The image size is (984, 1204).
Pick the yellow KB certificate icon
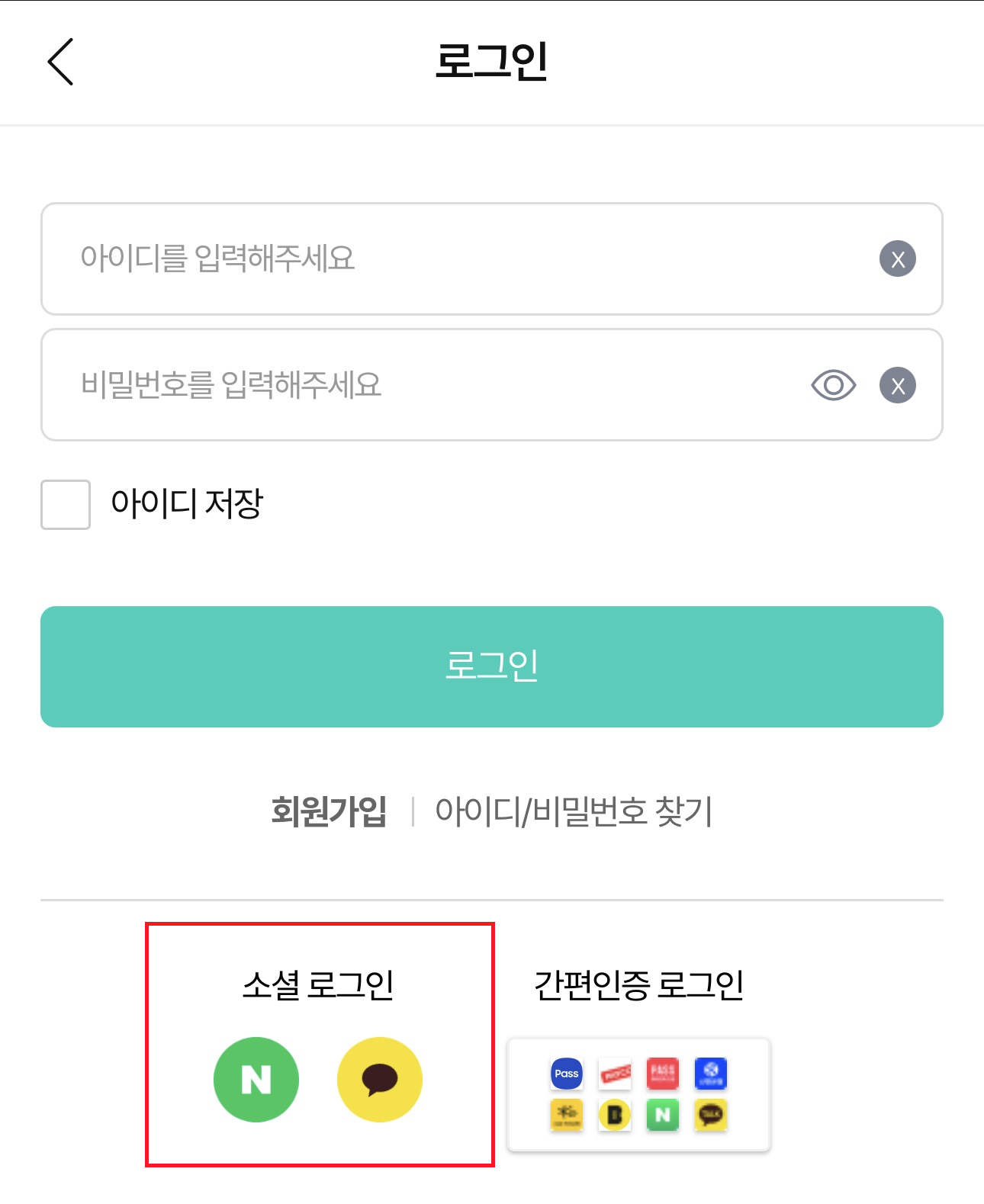point(567,1116)
